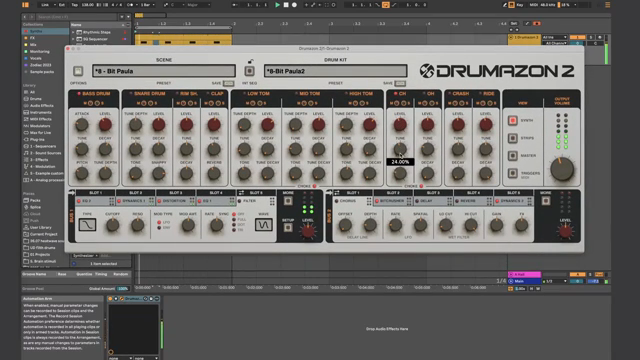Screen dimensions: 640x360
Task: Click filter TYPE low-pass shape icon
Action: [x=87, y=225]
